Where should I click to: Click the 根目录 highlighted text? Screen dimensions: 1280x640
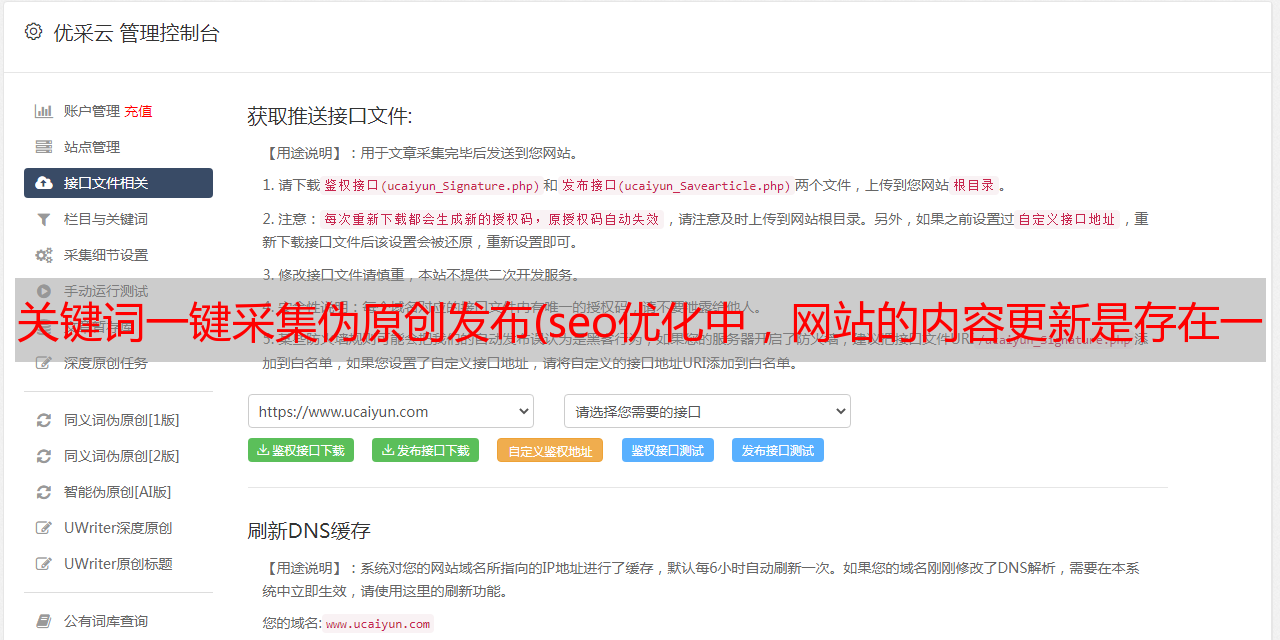pos(974,185)
